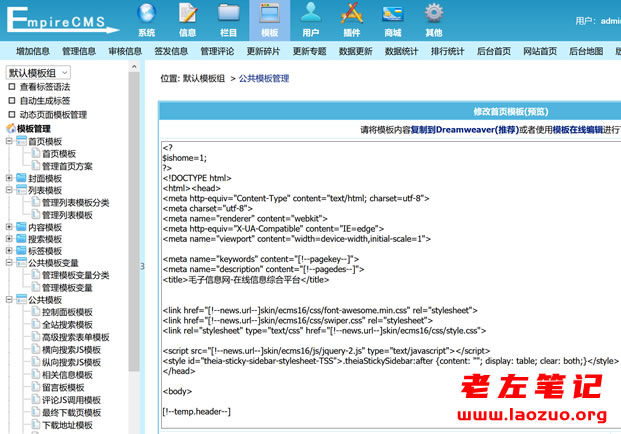Open the 栏目 (Column) folder icon
This screenshot has width=621, height=434.
[229, 17]
